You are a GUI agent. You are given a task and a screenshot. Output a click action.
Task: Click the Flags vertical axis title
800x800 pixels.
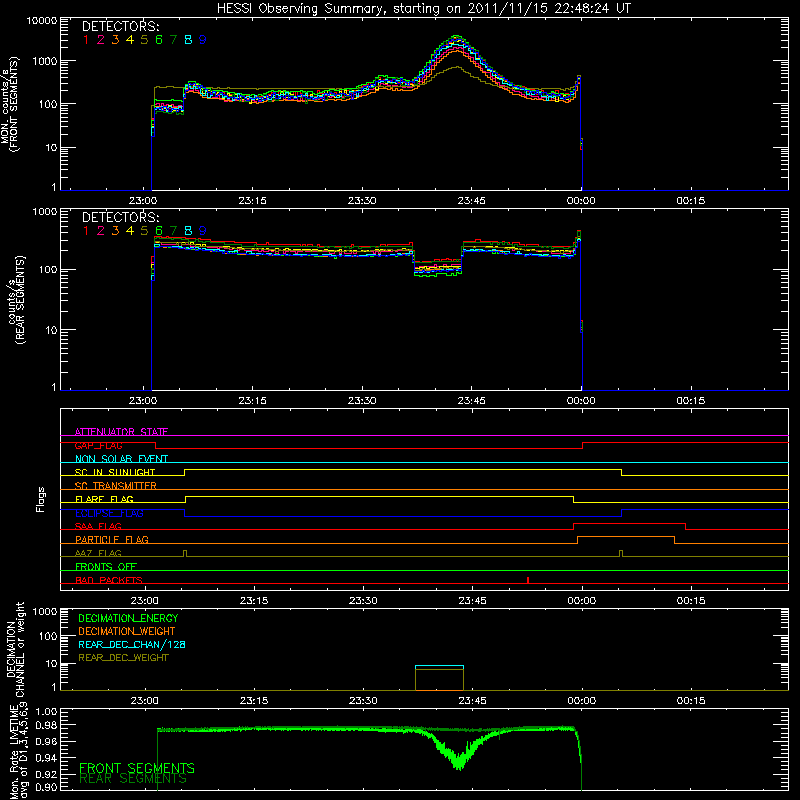click(x=41, y=499)
